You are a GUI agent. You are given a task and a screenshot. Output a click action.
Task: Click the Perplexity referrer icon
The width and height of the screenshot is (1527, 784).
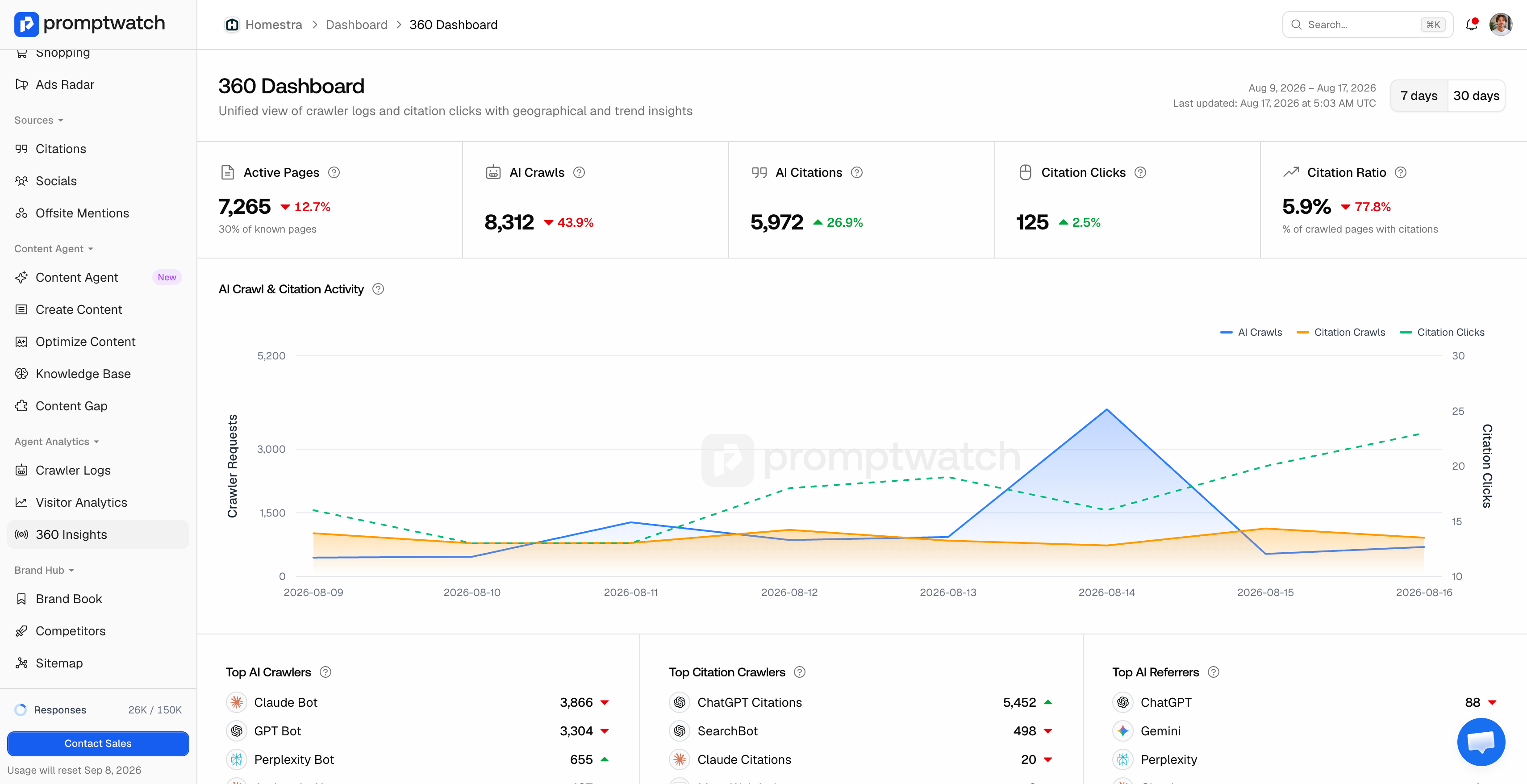click(1123, 759)
